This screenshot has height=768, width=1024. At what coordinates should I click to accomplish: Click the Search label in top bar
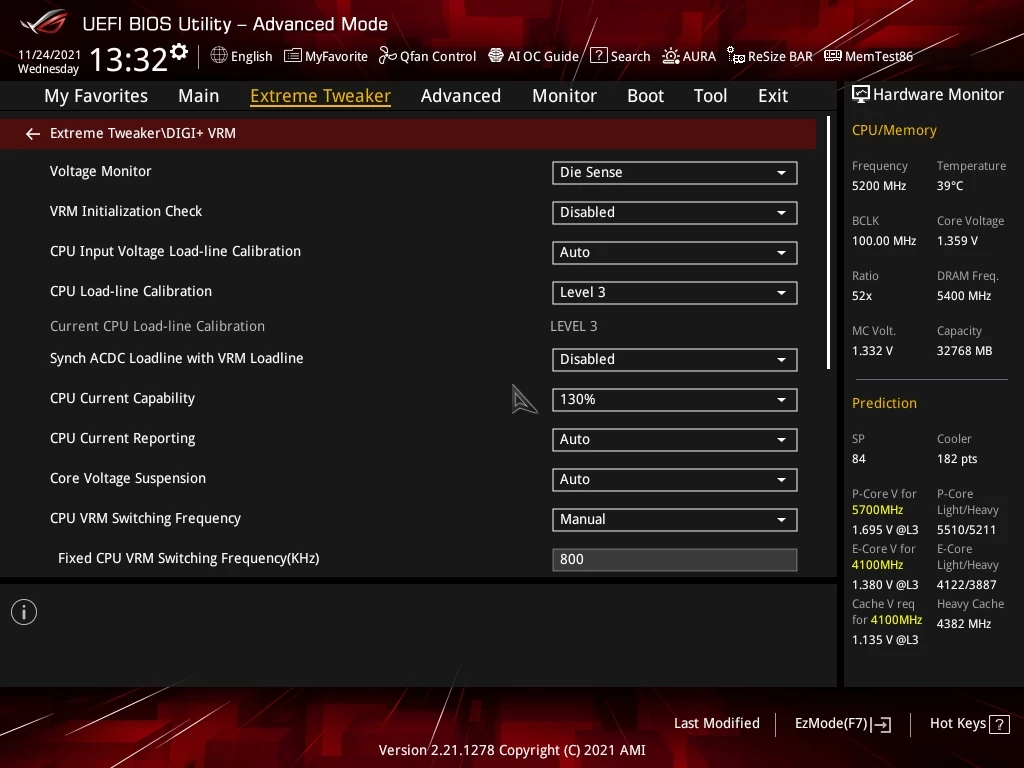coord(630,56)
